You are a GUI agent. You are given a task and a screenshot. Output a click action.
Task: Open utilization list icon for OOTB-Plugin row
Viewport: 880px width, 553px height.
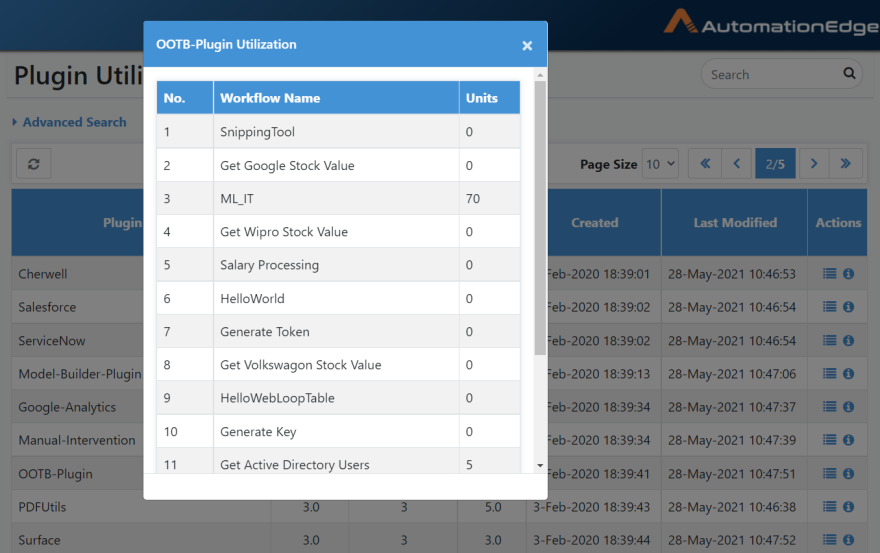point(829,473)
